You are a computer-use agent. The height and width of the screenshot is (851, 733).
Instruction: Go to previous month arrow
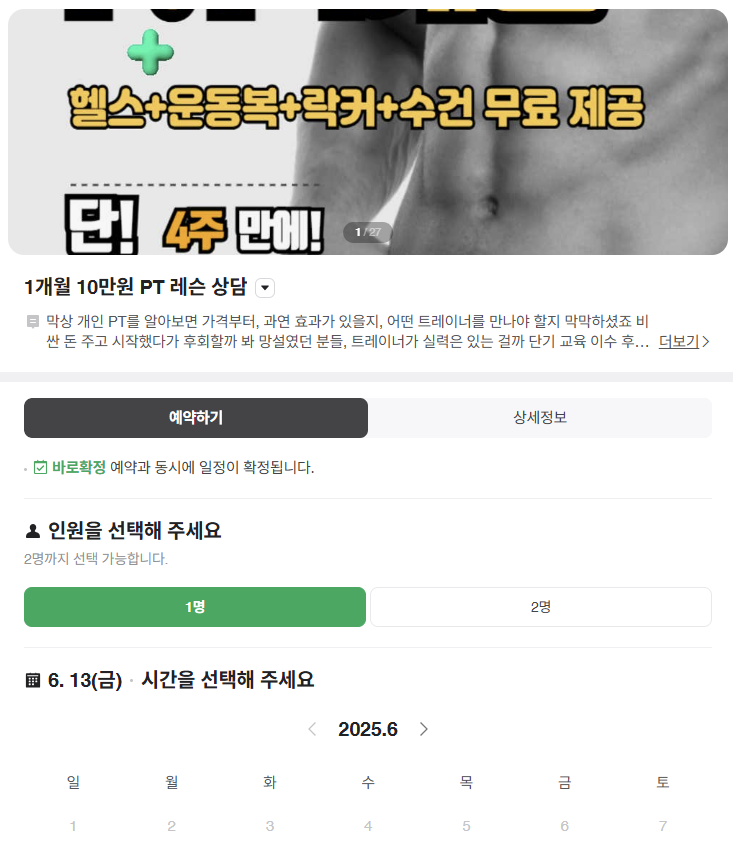pyautogui.click(x=312, y=729)
